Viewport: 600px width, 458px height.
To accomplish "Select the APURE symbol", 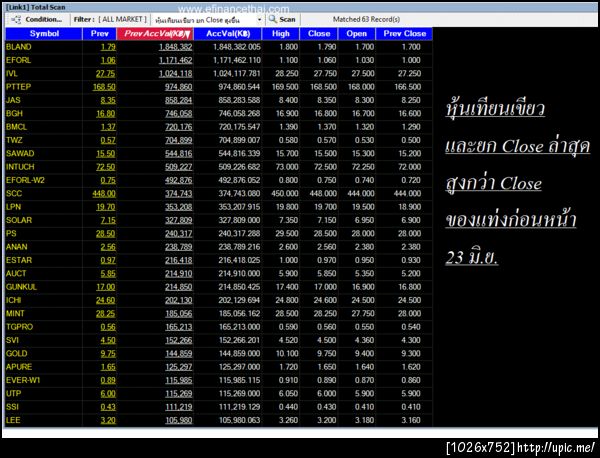I will pyautogui.click(x=19, y=367).
